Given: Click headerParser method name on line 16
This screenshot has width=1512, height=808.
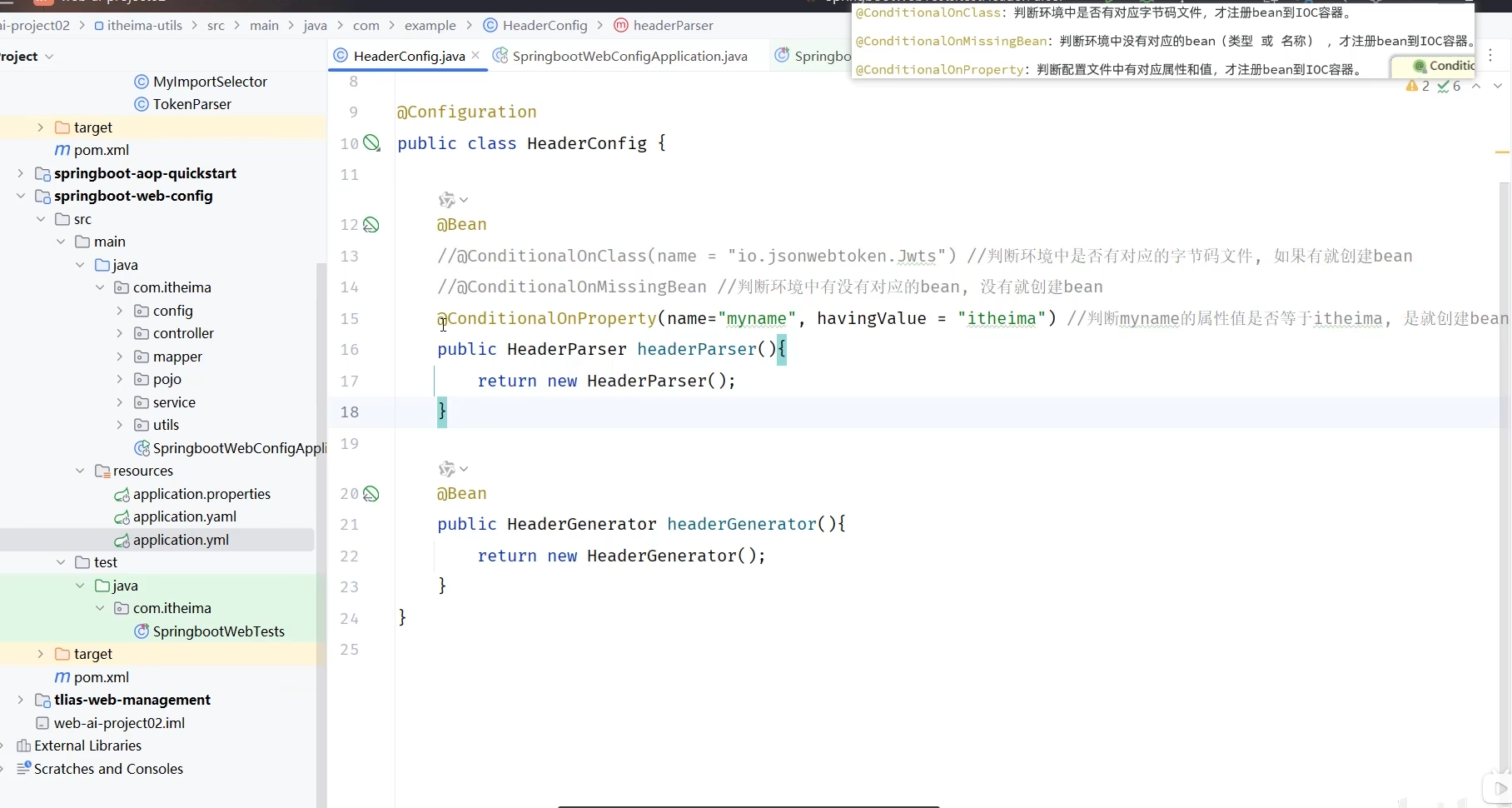Looking at the screenshot, I should pos(697,349).
